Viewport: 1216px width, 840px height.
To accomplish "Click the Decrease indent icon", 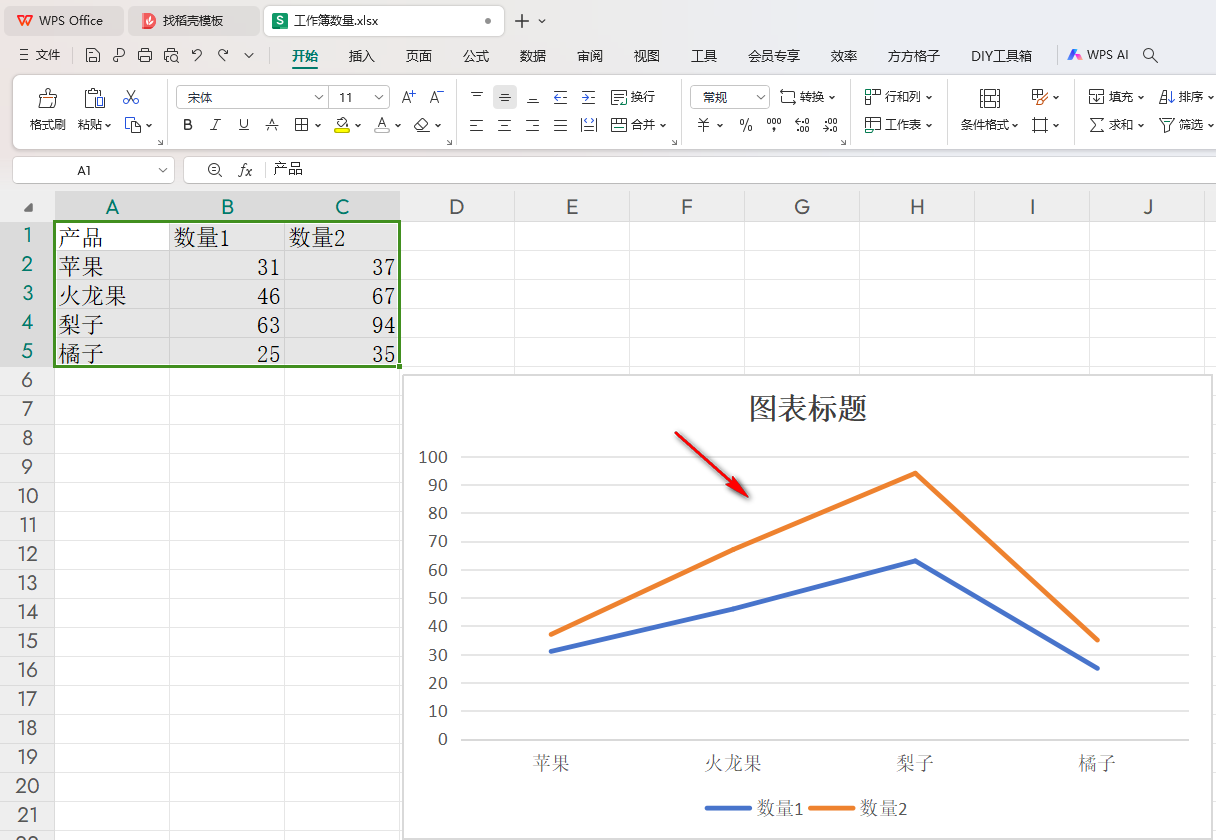I will pos(560,97).
